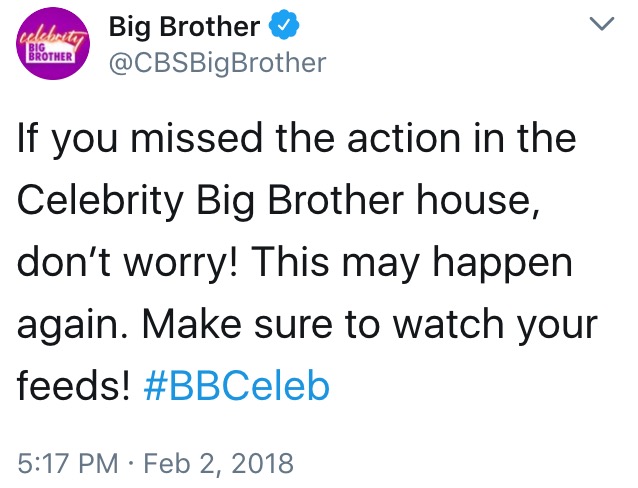Visit the @CBSBigBrother handle link

coord(218,63)
